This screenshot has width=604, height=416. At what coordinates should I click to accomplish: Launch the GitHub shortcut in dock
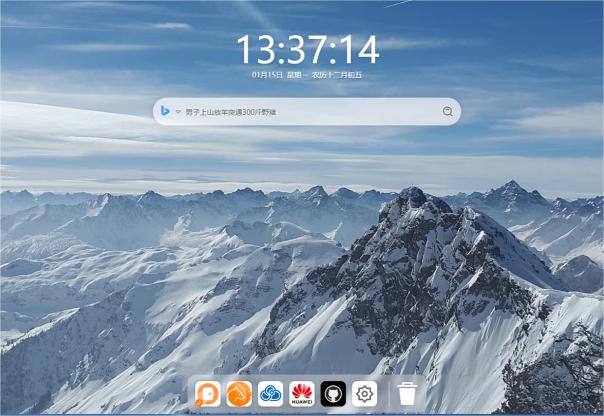[333, 393]
